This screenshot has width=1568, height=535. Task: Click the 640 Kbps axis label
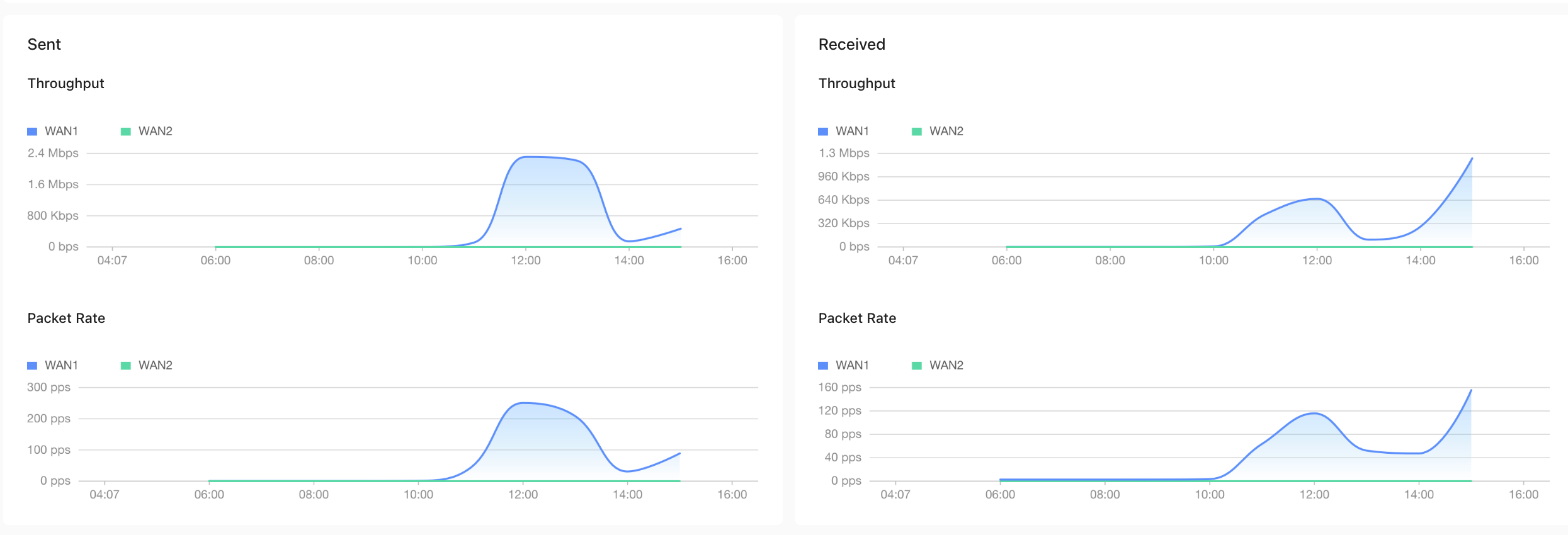coord(844,200)
